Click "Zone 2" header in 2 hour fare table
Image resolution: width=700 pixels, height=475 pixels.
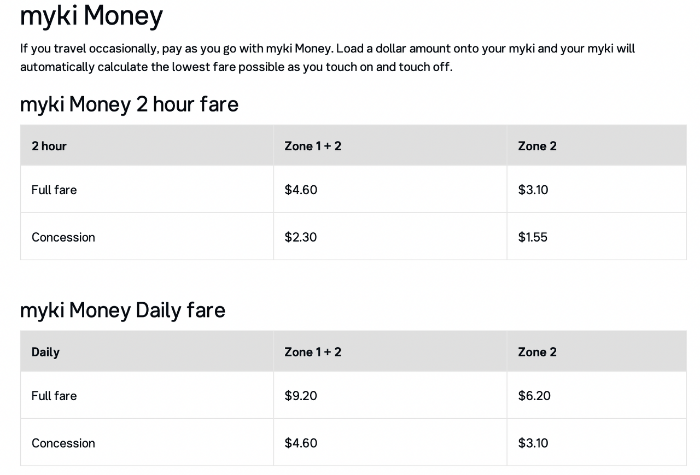(537, 146)
